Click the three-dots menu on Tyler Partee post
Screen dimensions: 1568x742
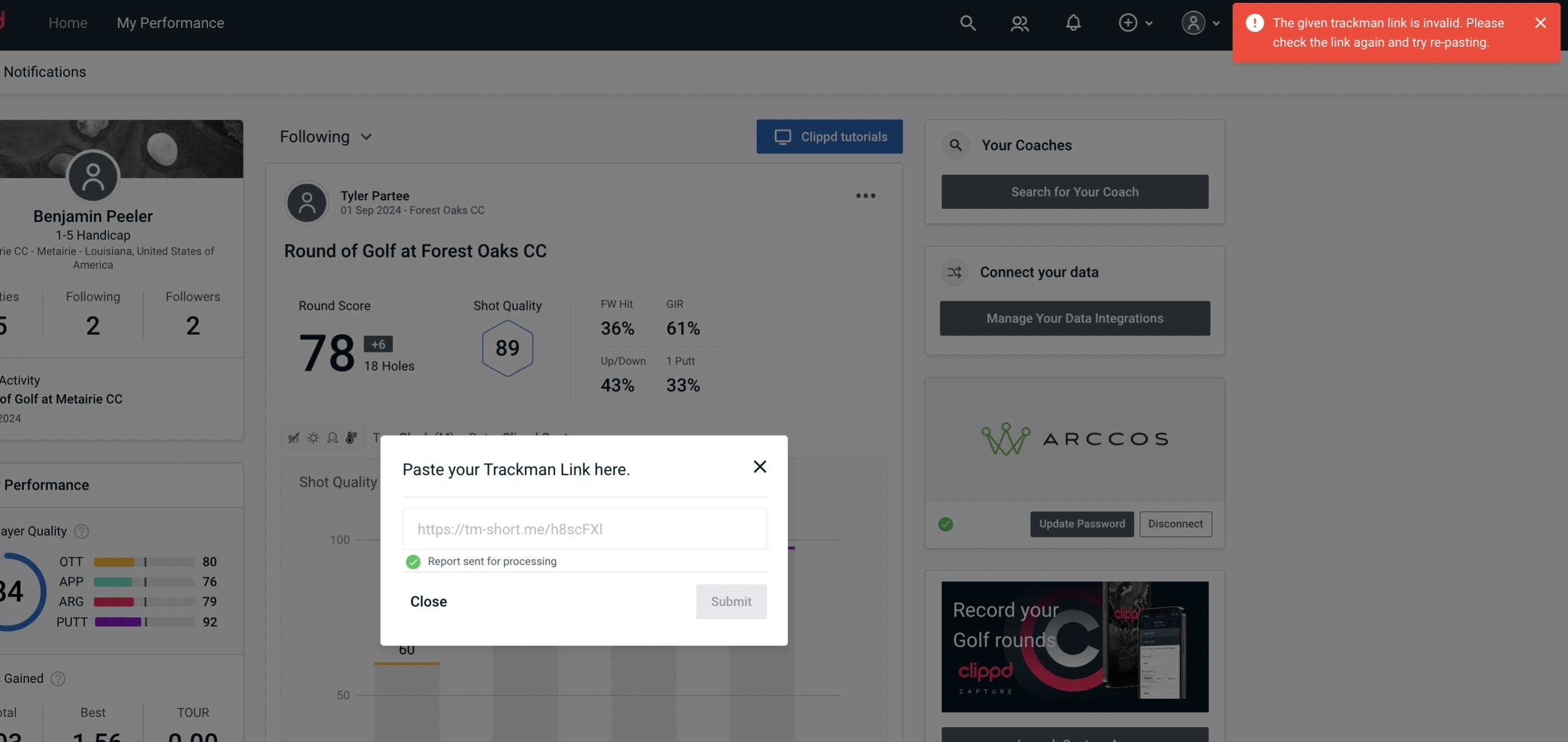[x=866, y=197]
